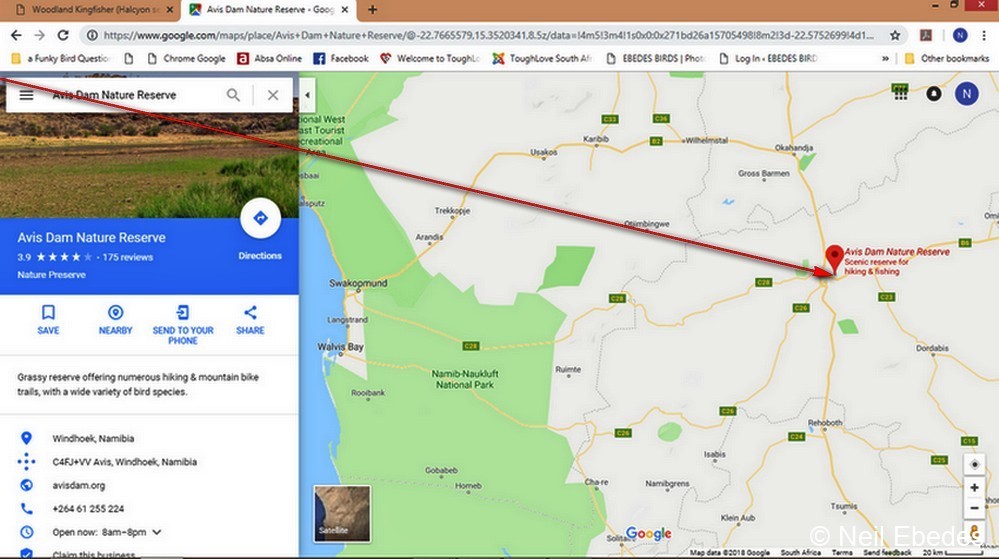Switch map to Satellite view

(x=342, y=513)
